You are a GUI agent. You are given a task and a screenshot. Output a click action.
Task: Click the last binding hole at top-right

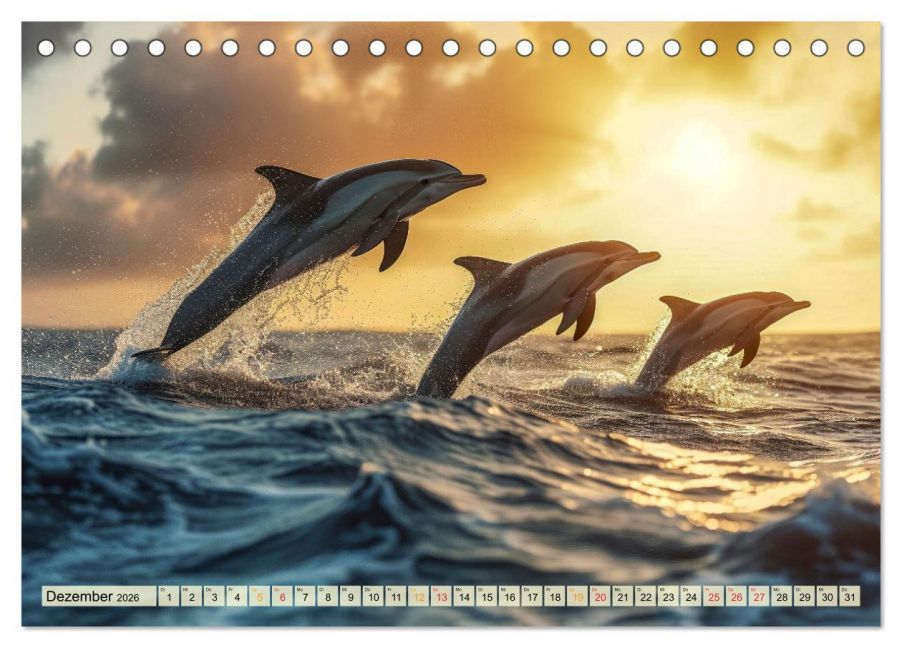(856, 48)
